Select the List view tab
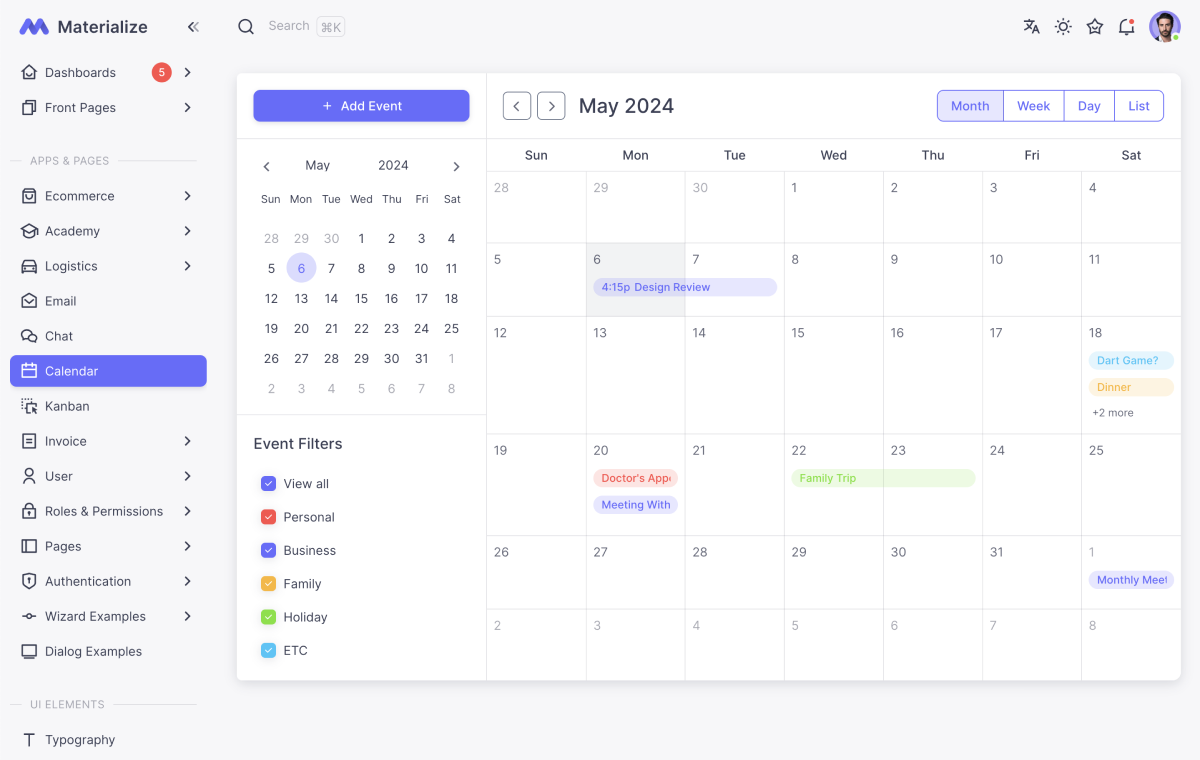 pos(1139,105)
